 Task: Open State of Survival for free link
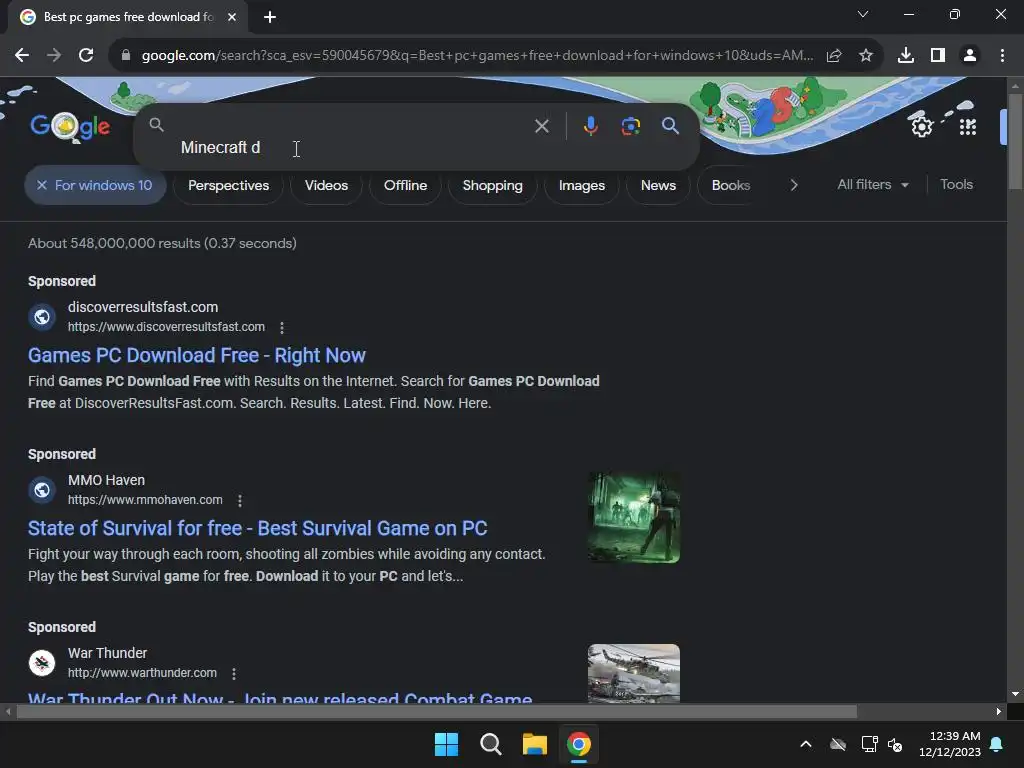click(x=257, y=528)
